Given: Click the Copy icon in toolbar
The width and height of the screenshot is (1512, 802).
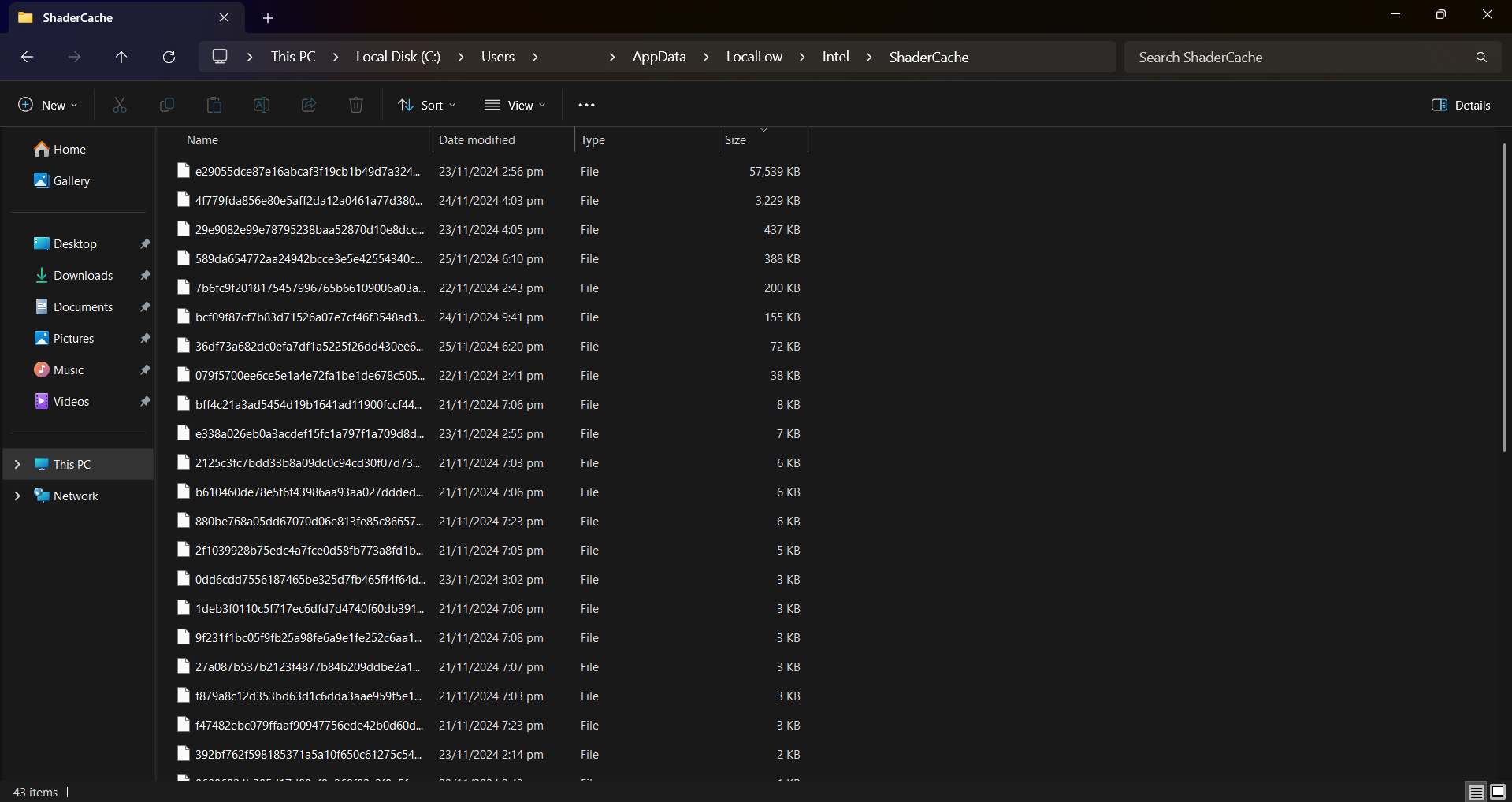Looking at the screenshot, I should coord(167,105).
